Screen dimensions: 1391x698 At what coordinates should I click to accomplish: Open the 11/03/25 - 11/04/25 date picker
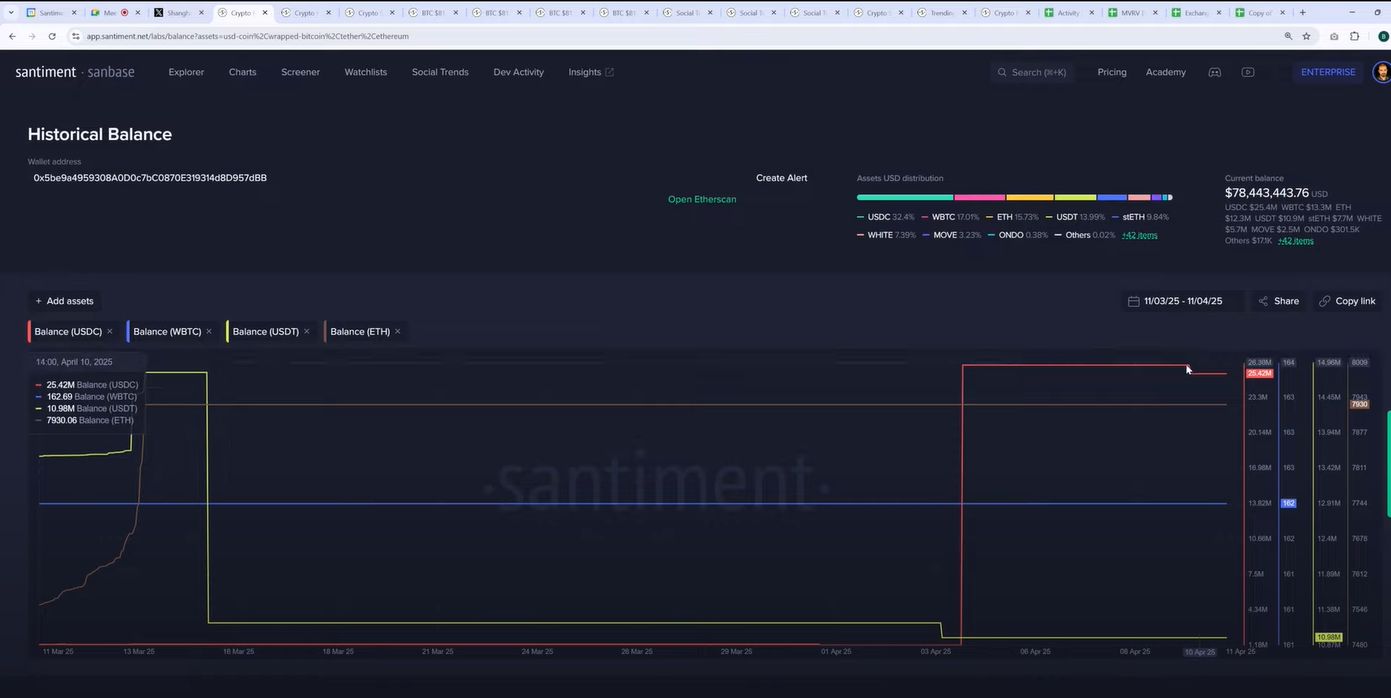coord(1182,301)
